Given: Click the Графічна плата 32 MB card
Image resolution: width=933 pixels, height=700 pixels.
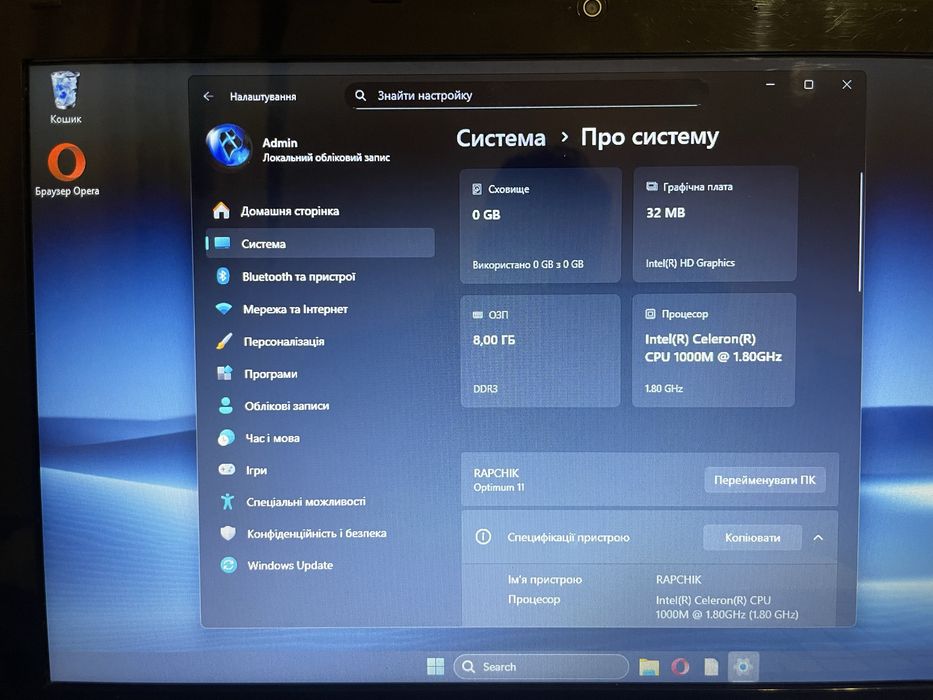Looking at the screenshot, I should [x=714, y=224].
